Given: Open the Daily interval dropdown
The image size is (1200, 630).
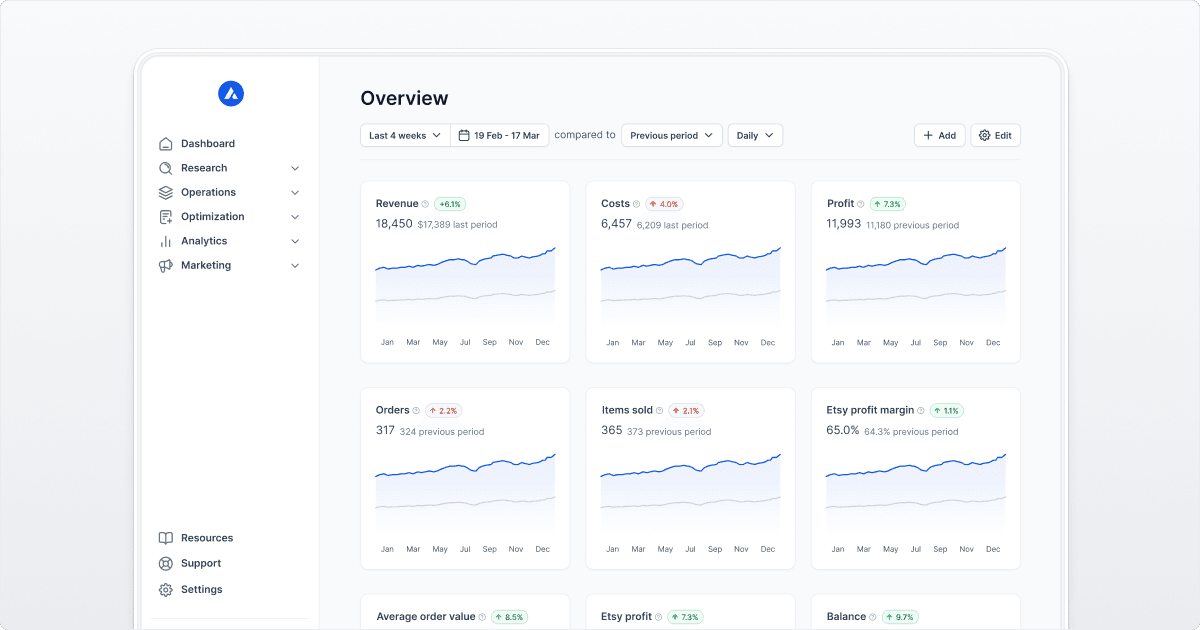Looking at the screenshot, I should point(755,135).
